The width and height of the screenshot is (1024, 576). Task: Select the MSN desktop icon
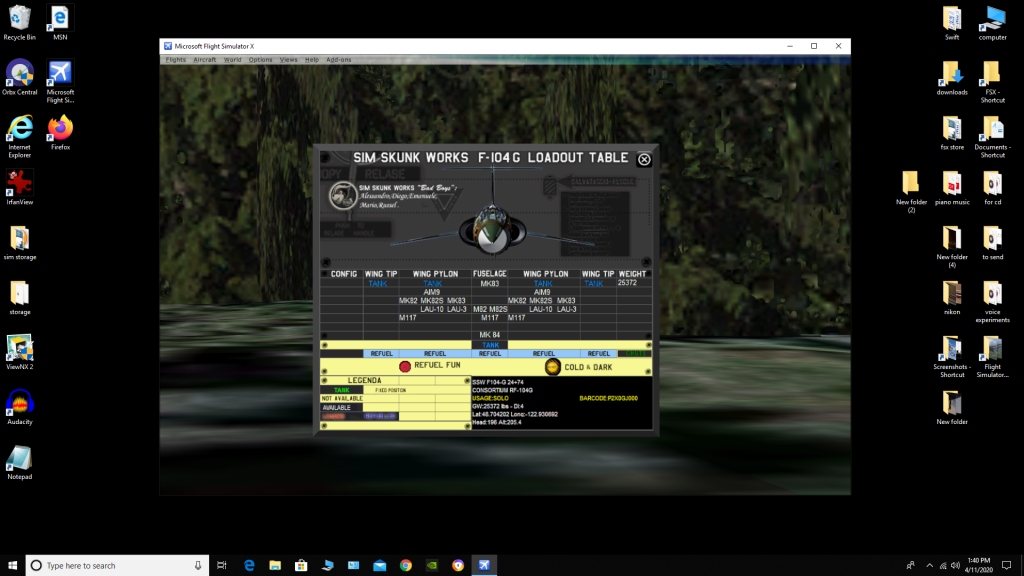pyautogui.click(x=59, y=23)
